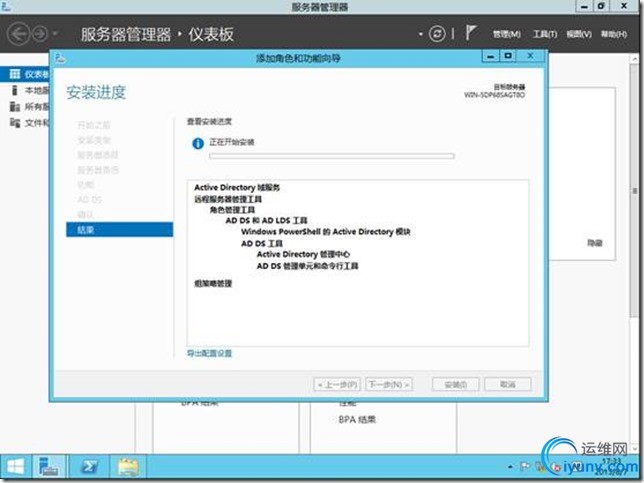The width and height of the screenshot is (644, 483).
Task: Open the 视图(V) menu
Action: [x=579, y=34]
